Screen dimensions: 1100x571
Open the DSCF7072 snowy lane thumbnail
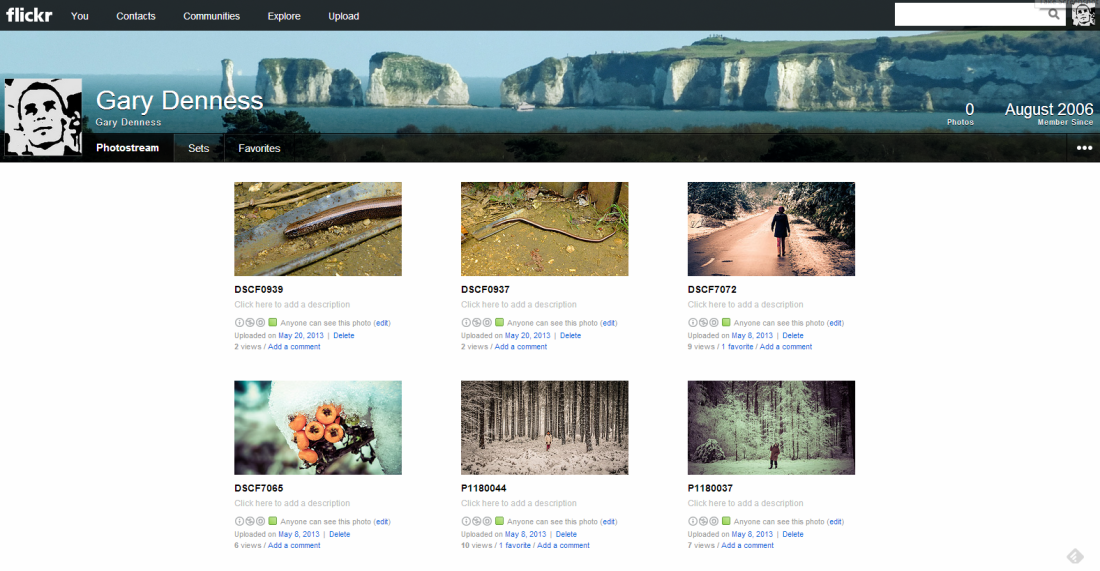point(771,229)
